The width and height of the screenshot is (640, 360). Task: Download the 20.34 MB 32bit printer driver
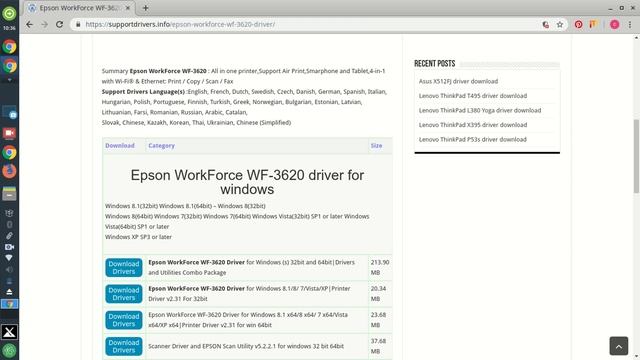[x=124, y=294]
